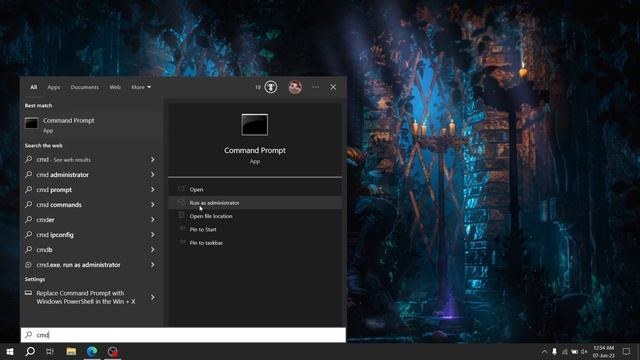Choose Open file location
The height and width of the screenshot is (360, 640).
click(255, 216)
